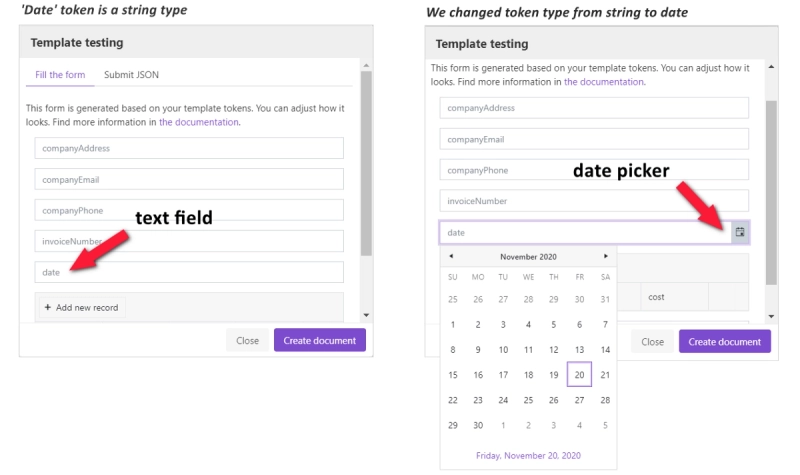This screenshot has height=475, width=800.
Task: Close the left Template testing dialog
Action: tap(247, 341)
